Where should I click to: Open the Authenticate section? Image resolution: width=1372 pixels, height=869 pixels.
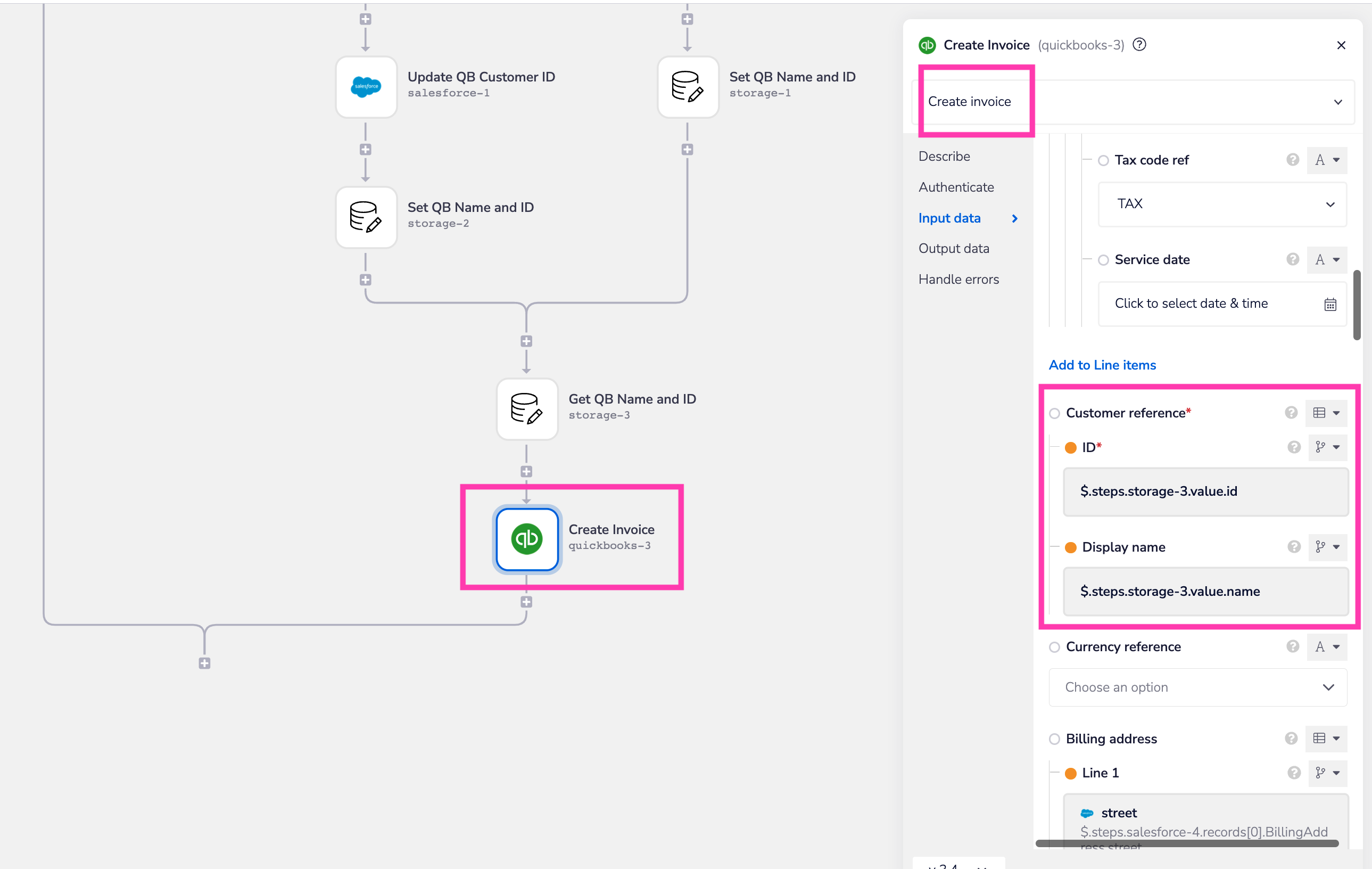[956, 186]
